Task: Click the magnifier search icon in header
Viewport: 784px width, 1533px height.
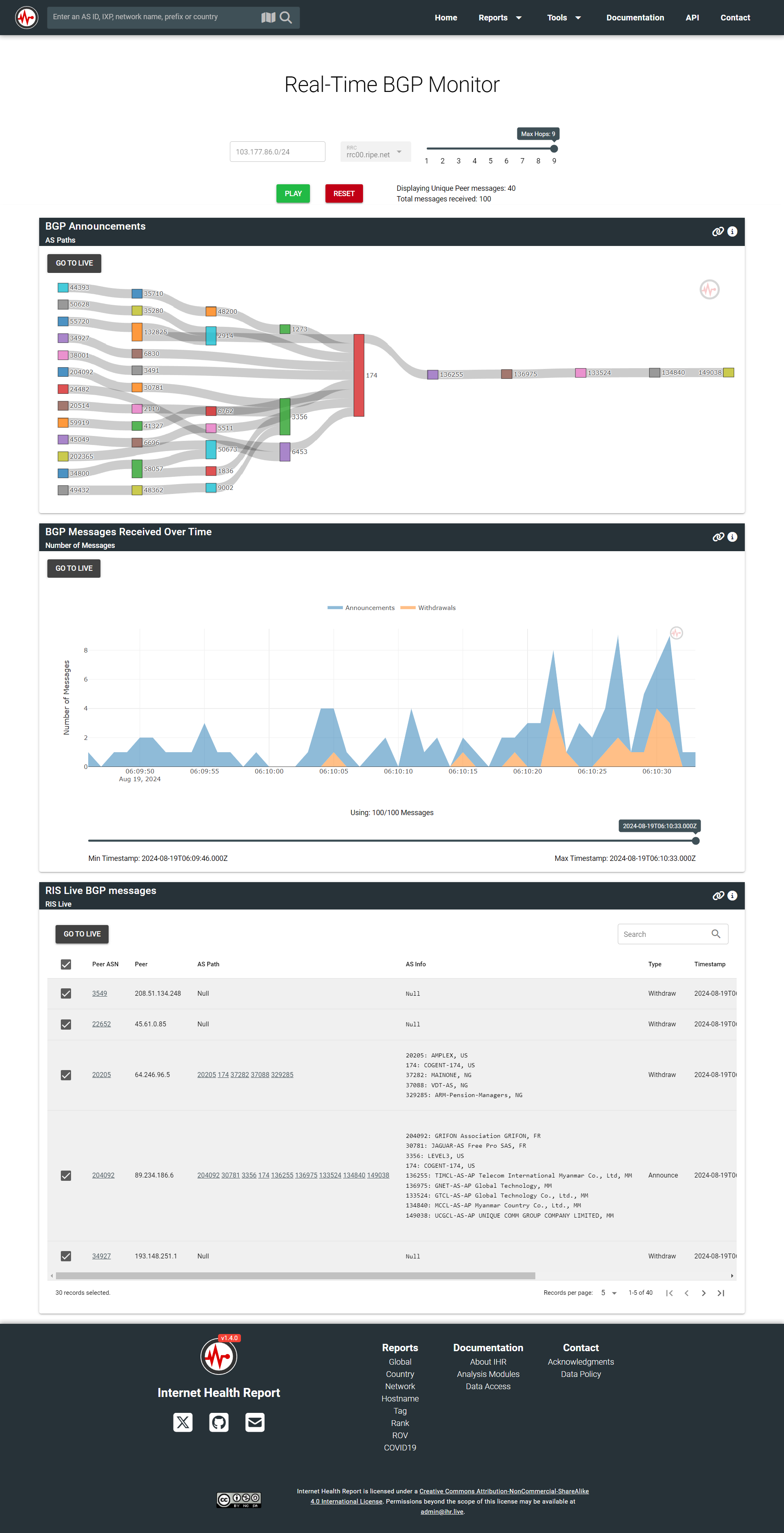Action: (286, 17)
